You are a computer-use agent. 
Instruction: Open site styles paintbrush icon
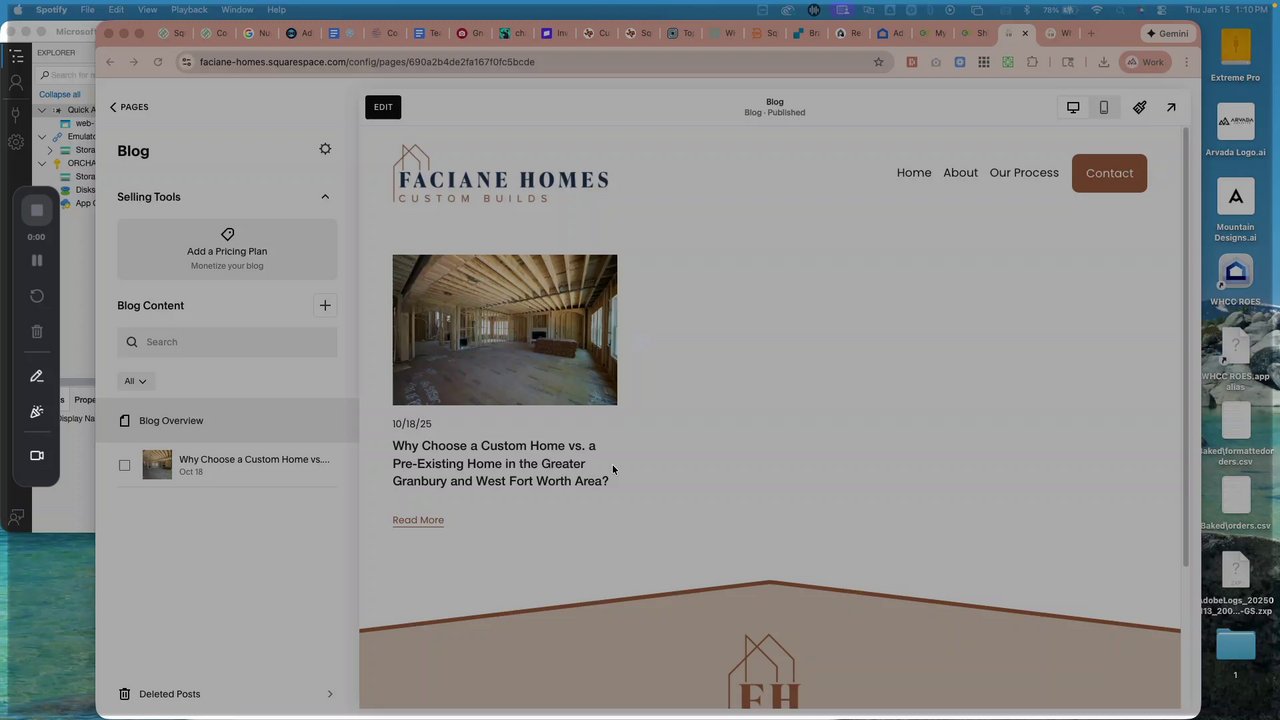click(1140, 107)
